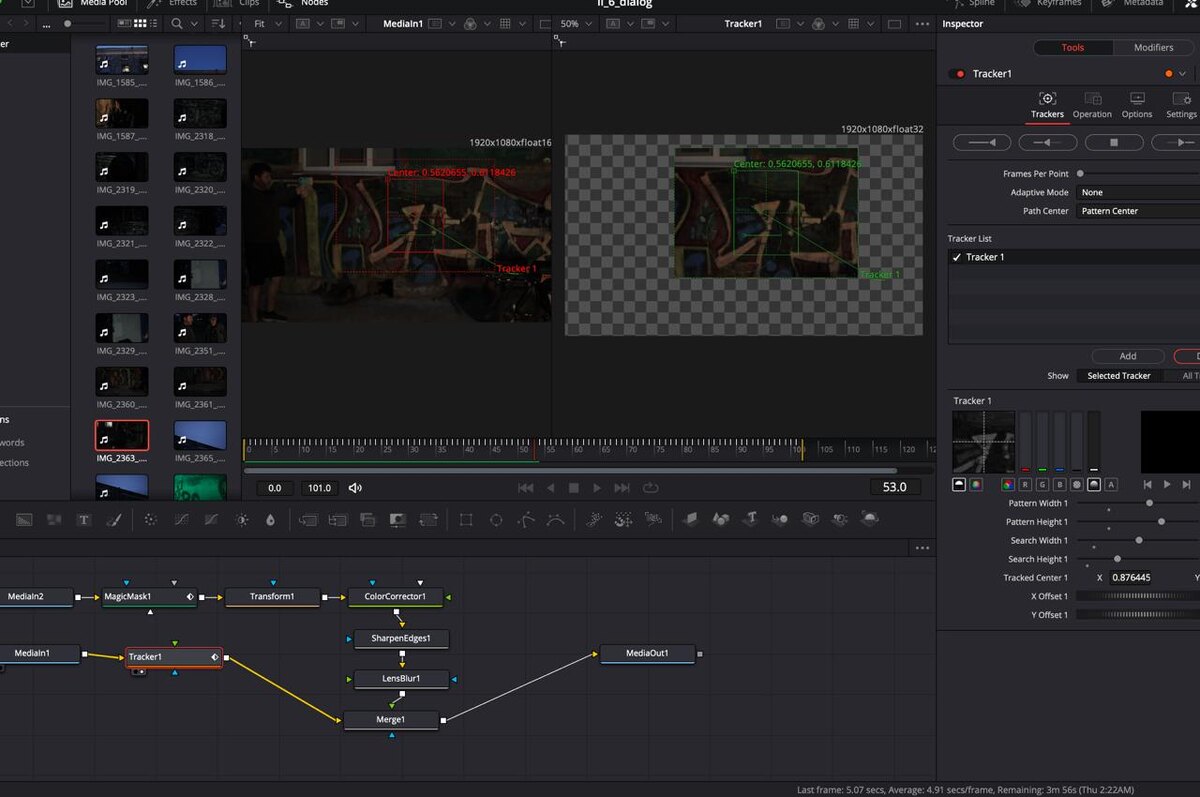Click the mute speaker icon
The height and width of the screenshot is (797, 1200).
(x=355, y=488)
